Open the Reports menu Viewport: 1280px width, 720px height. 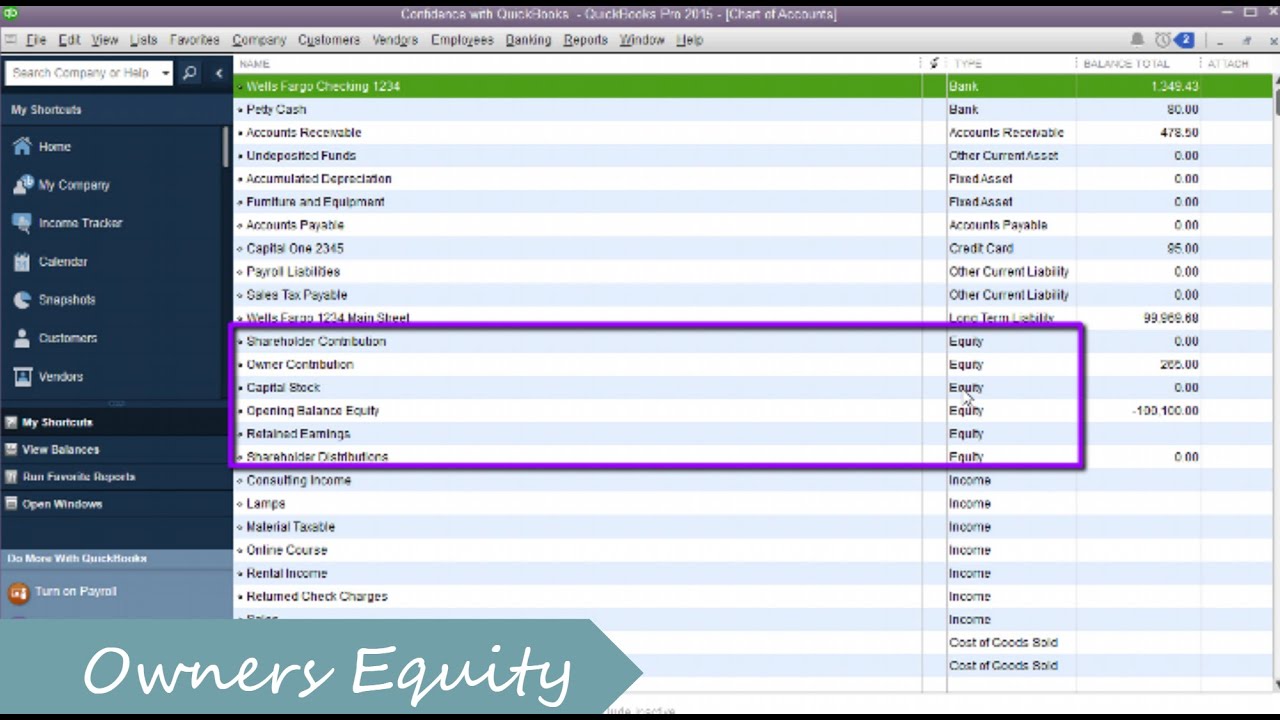pyautogui.click(x=585, y=40)
